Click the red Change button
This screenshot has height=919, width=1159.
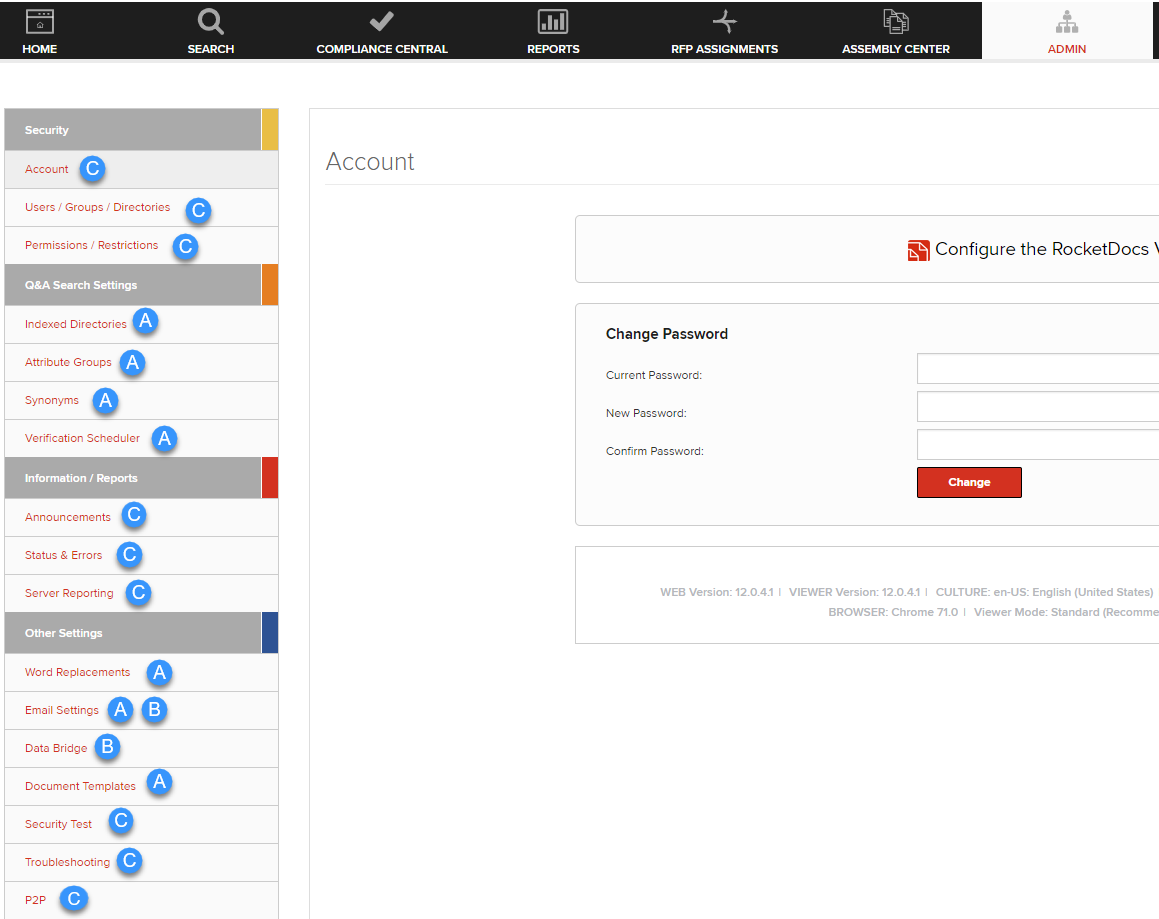[969, 482]
